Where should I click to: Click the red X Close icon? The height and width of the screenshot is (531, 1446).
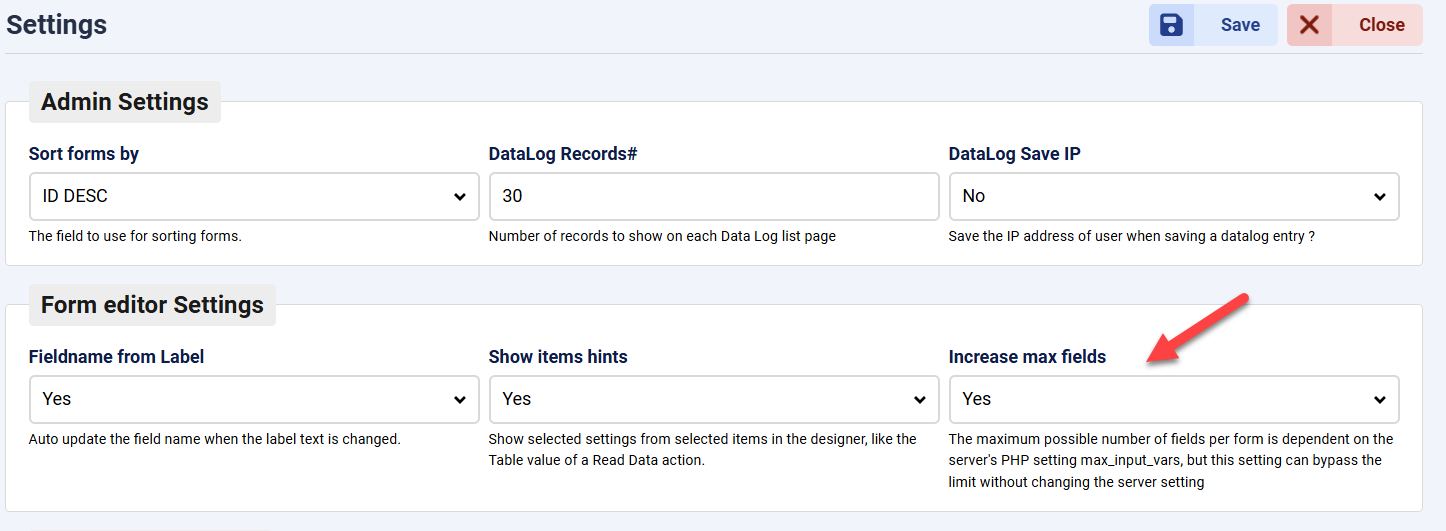(1309, 25)
